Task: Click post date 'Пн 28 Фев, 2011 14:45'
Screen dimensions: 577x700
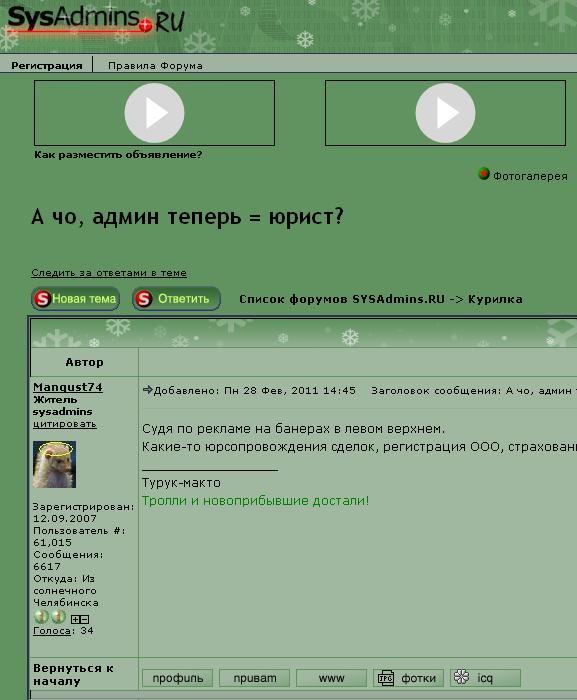Action: point(290,391)
